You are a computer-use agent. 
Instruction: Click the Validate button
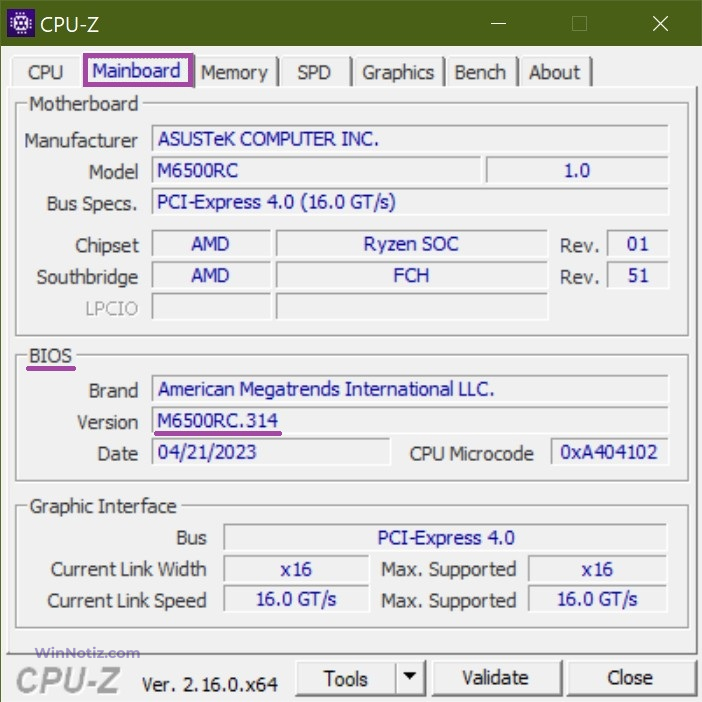494,678
